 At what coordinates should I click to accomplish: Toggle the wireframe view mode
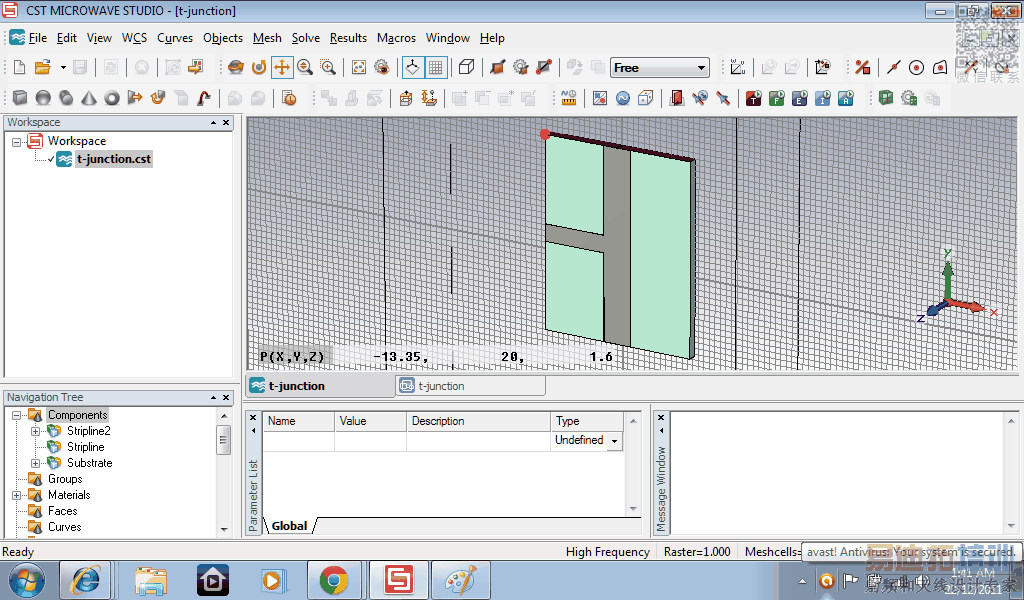point(466,68)
